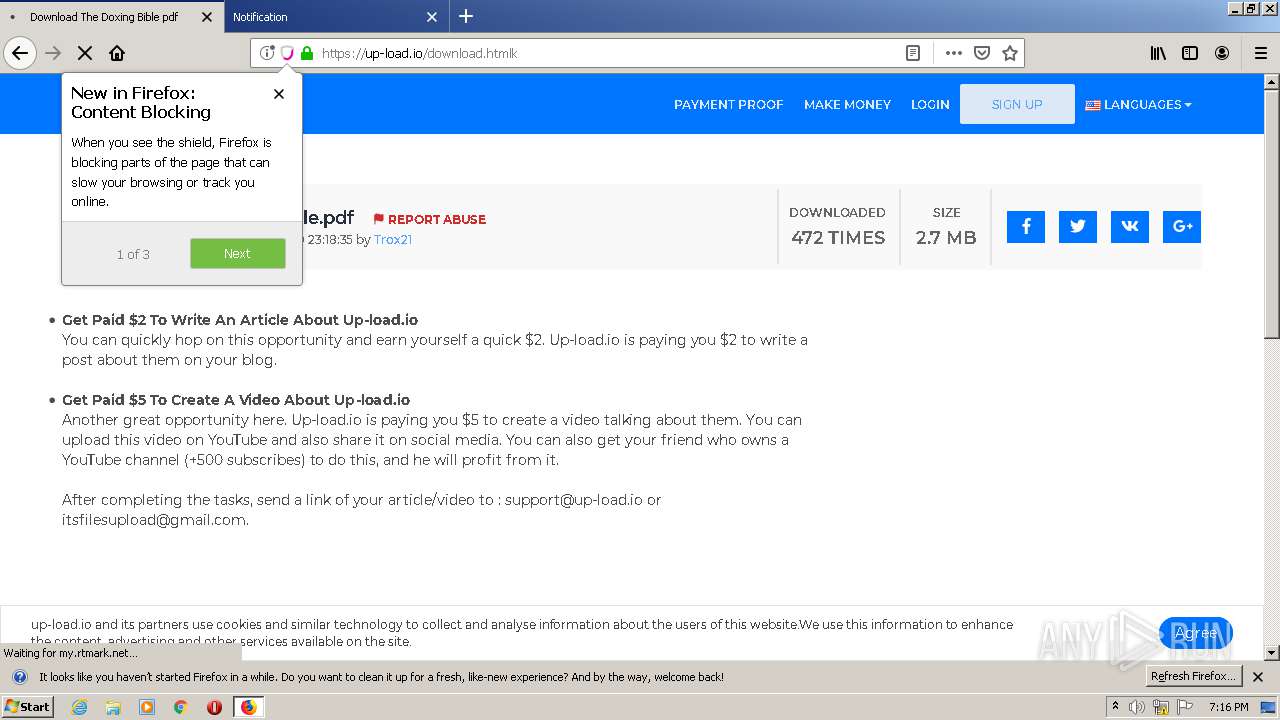Open a new tab with plus button
1280x720 pixels.
466,16
